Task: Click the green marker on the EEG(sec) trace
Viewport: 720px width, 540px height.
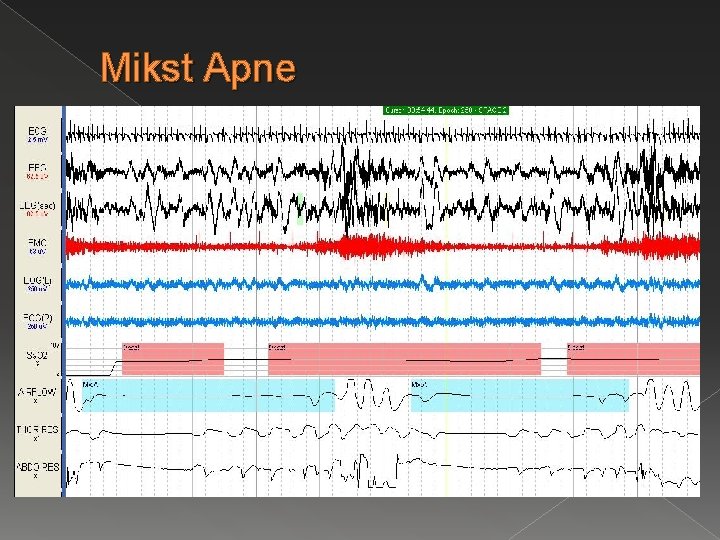Action: [x=300, y=208]
